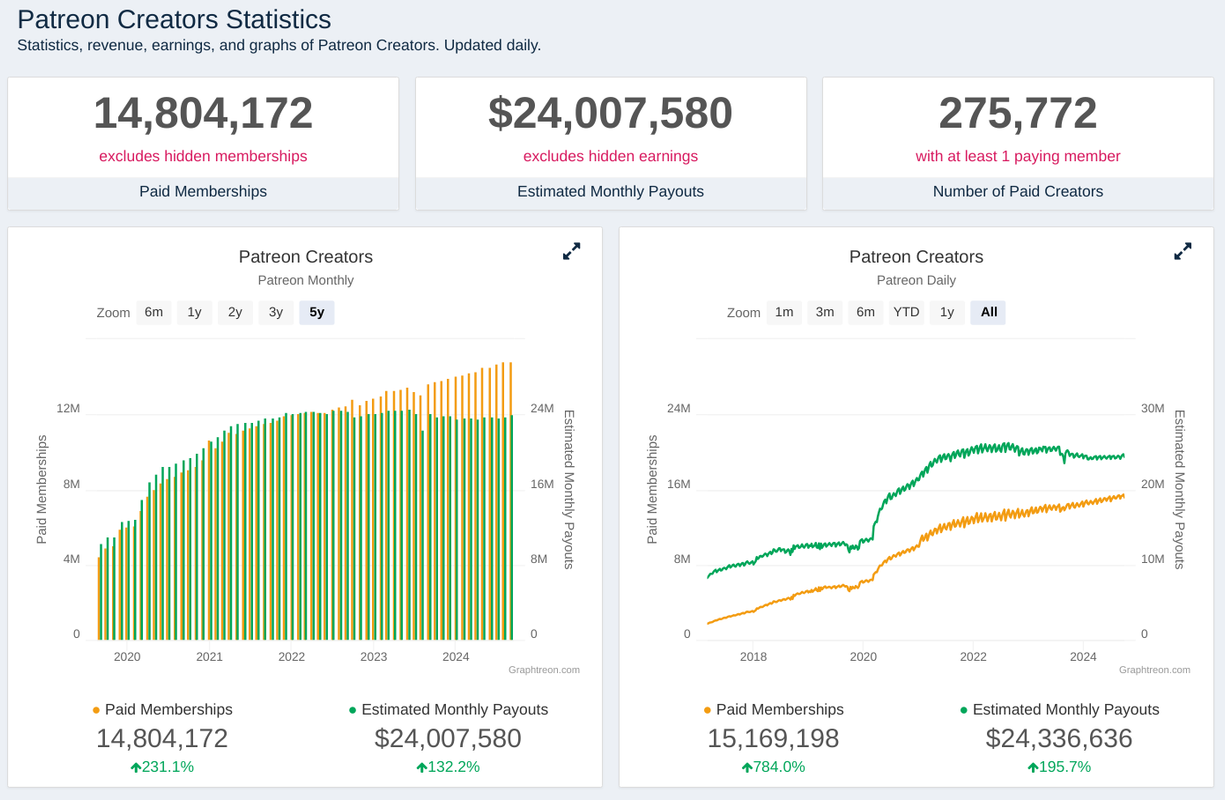Set monthly chart zoom to 6m
The height and width of the screenshot is (800, 1225).
[x=153, y=312]
